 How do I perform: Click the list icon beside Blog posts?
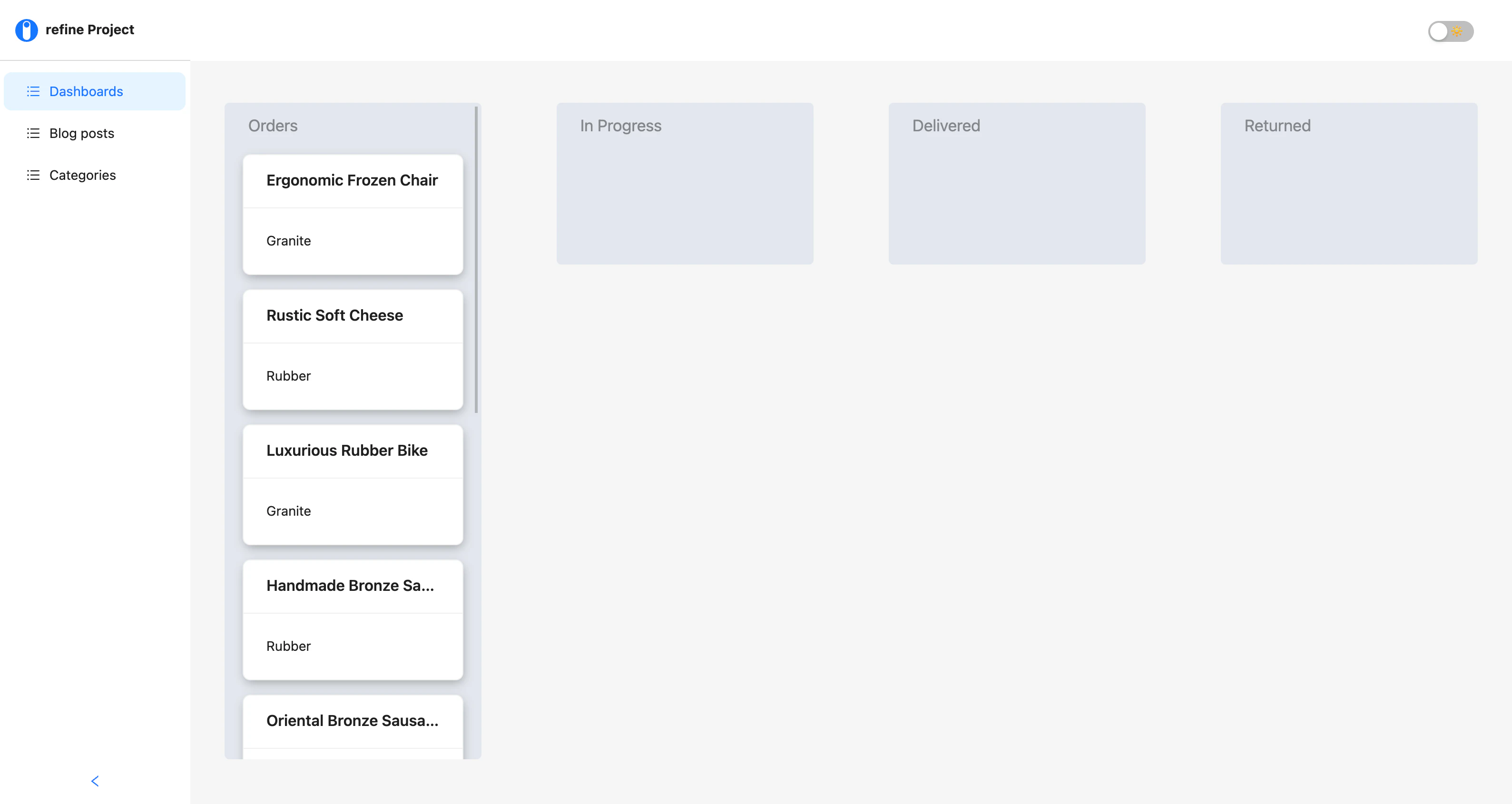pyautogui.click(x=33, y=133)
